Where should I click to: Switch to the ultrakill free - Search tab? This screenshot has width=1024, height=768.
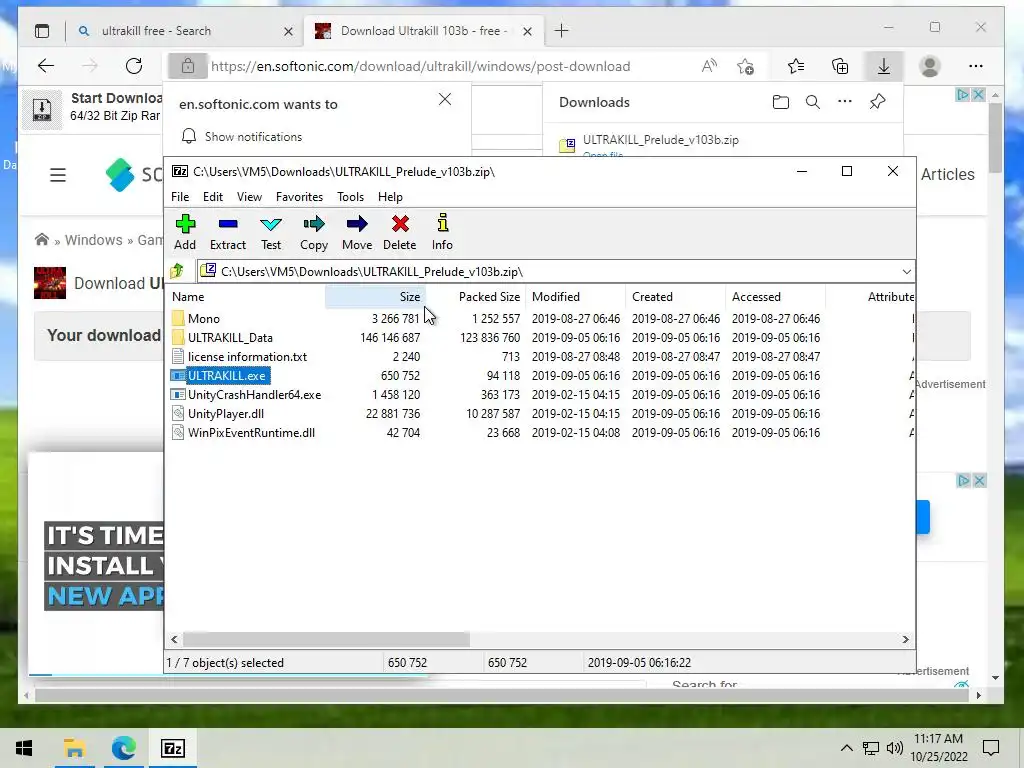[185, 31]
